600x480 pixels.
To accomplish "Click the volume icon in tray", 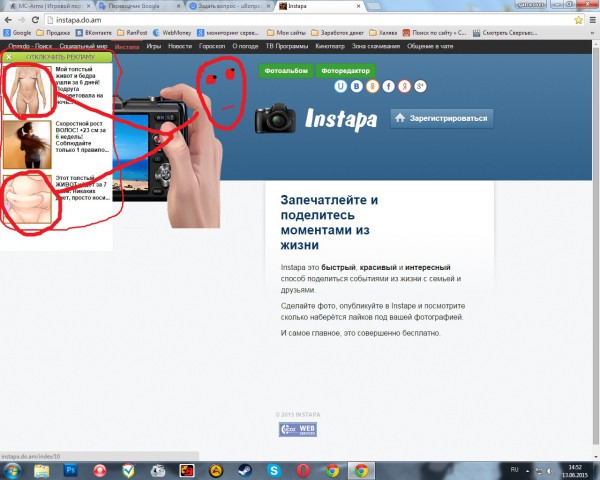I will point(550,471).
